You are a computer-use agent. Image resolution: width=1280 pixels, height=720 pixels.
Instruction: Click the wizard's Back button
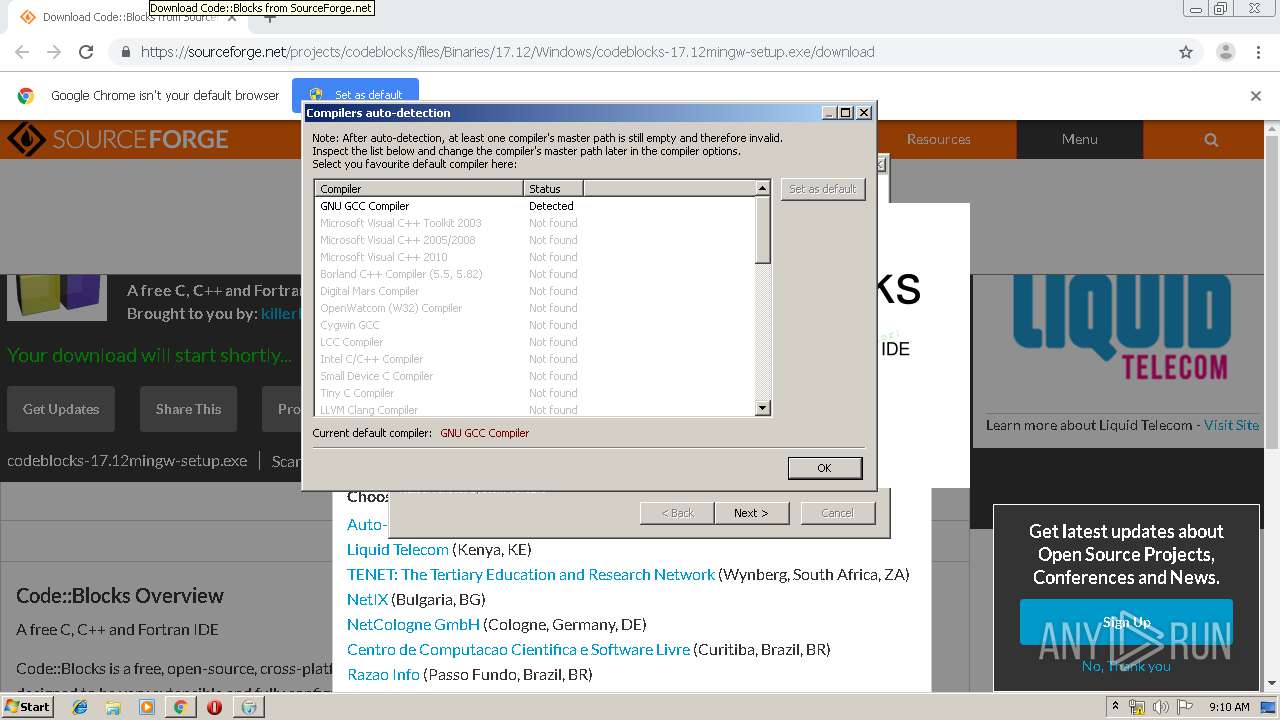(677, 513)
